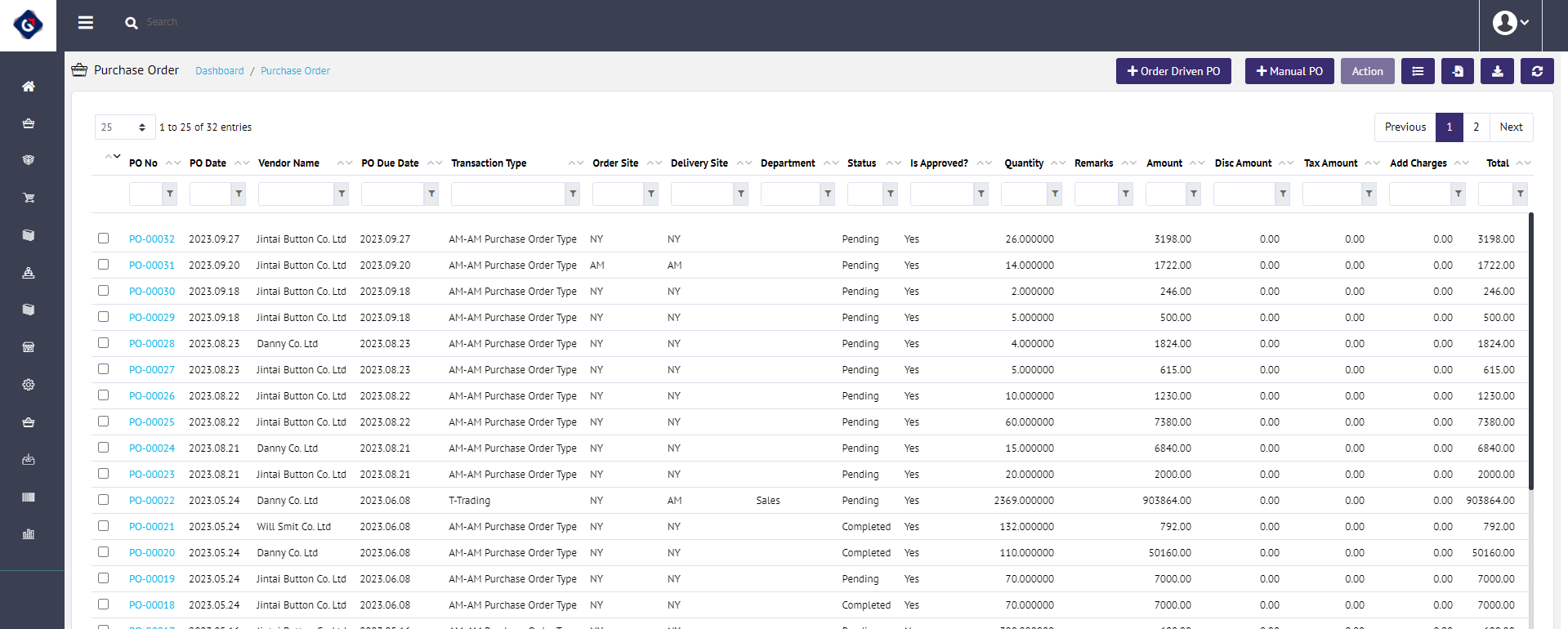
Task: Click the hamburger menu icon
Action: 85,23
